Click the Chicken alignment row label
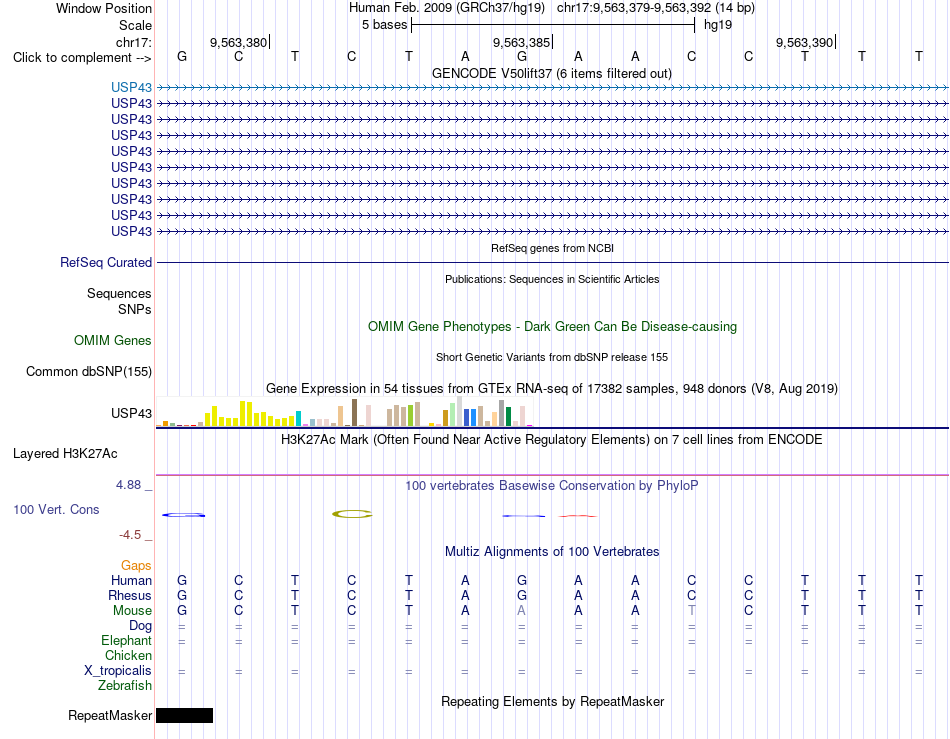The height and width of the screenshot is (739, 950). point(128,655)
